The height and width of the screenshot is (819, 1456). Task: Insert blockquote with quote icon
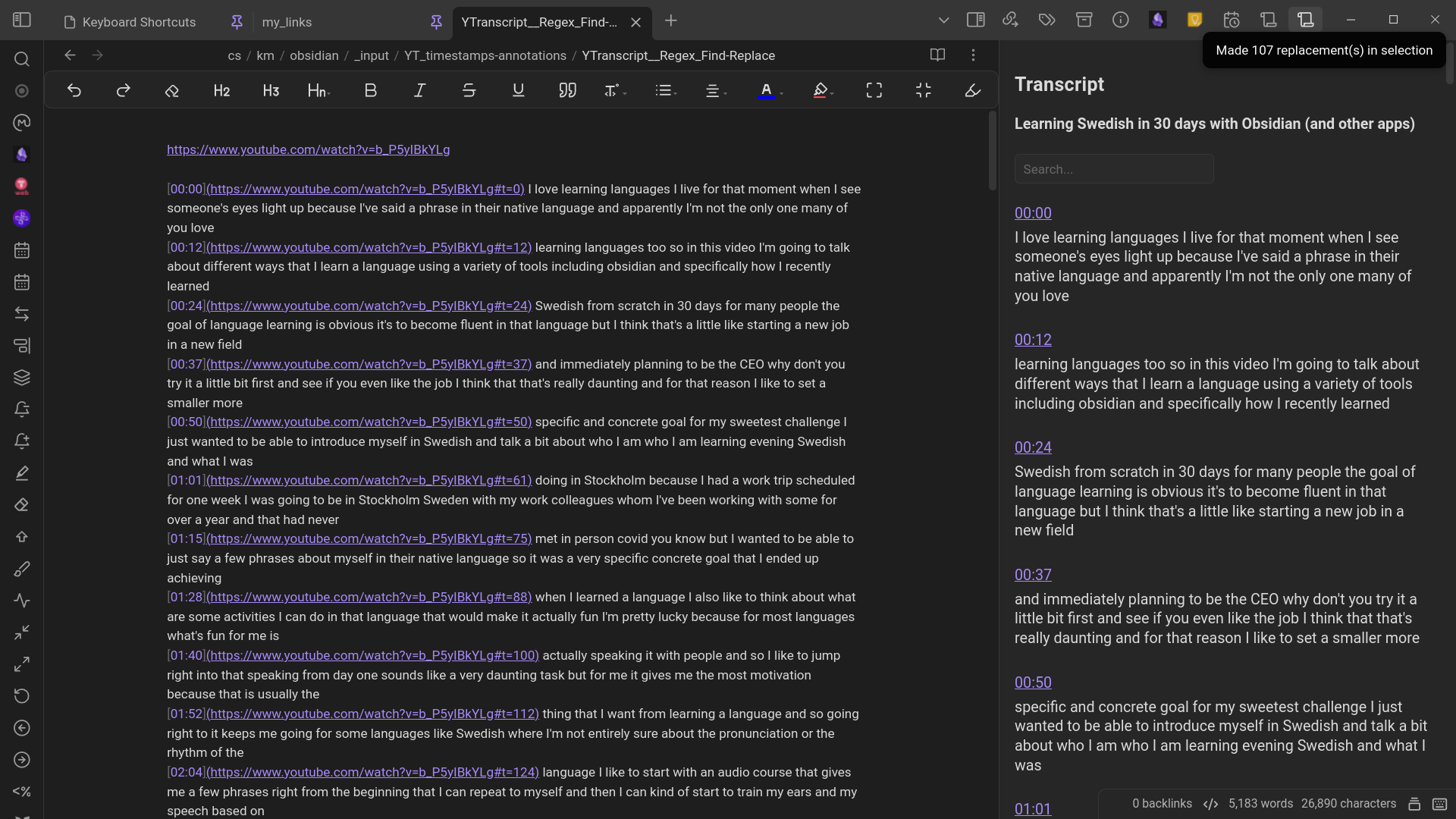(567, 91)
